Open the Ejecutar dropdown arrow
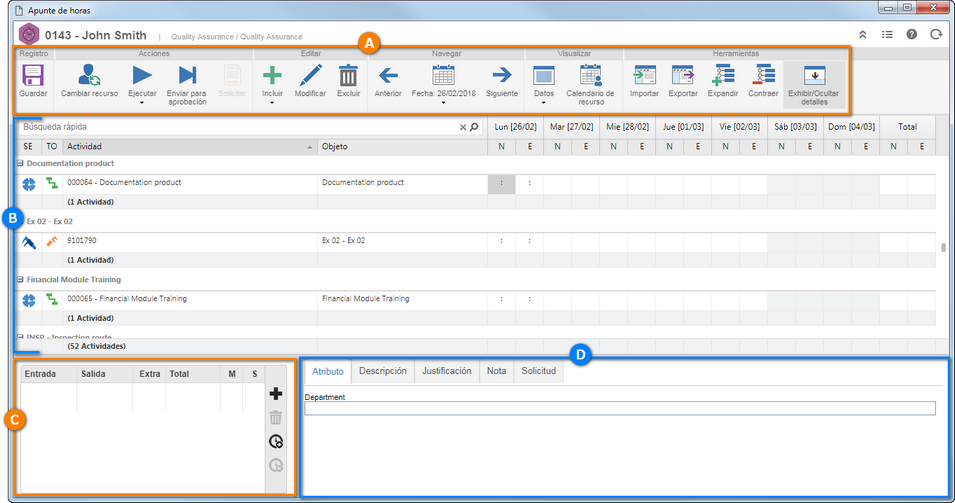 (x=142, y=103)
